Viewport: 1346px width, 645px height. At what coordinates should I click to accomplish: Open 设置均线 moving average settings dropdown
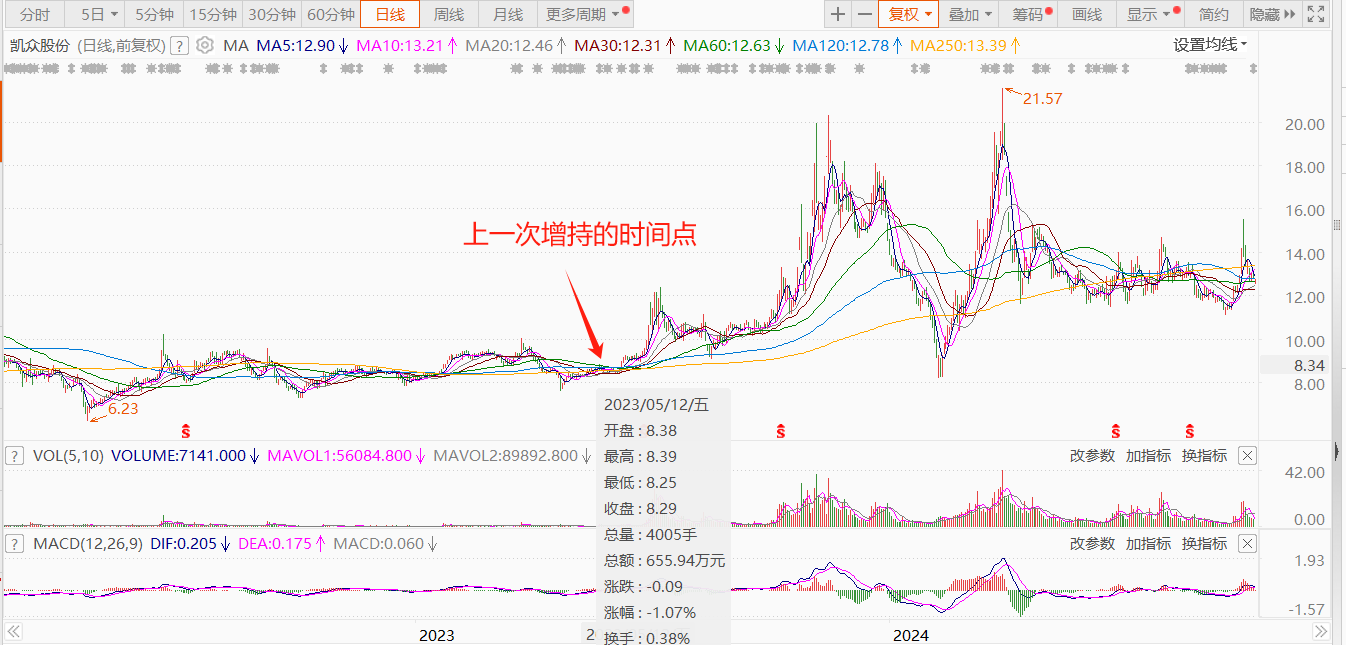(x=1210, y=45)
